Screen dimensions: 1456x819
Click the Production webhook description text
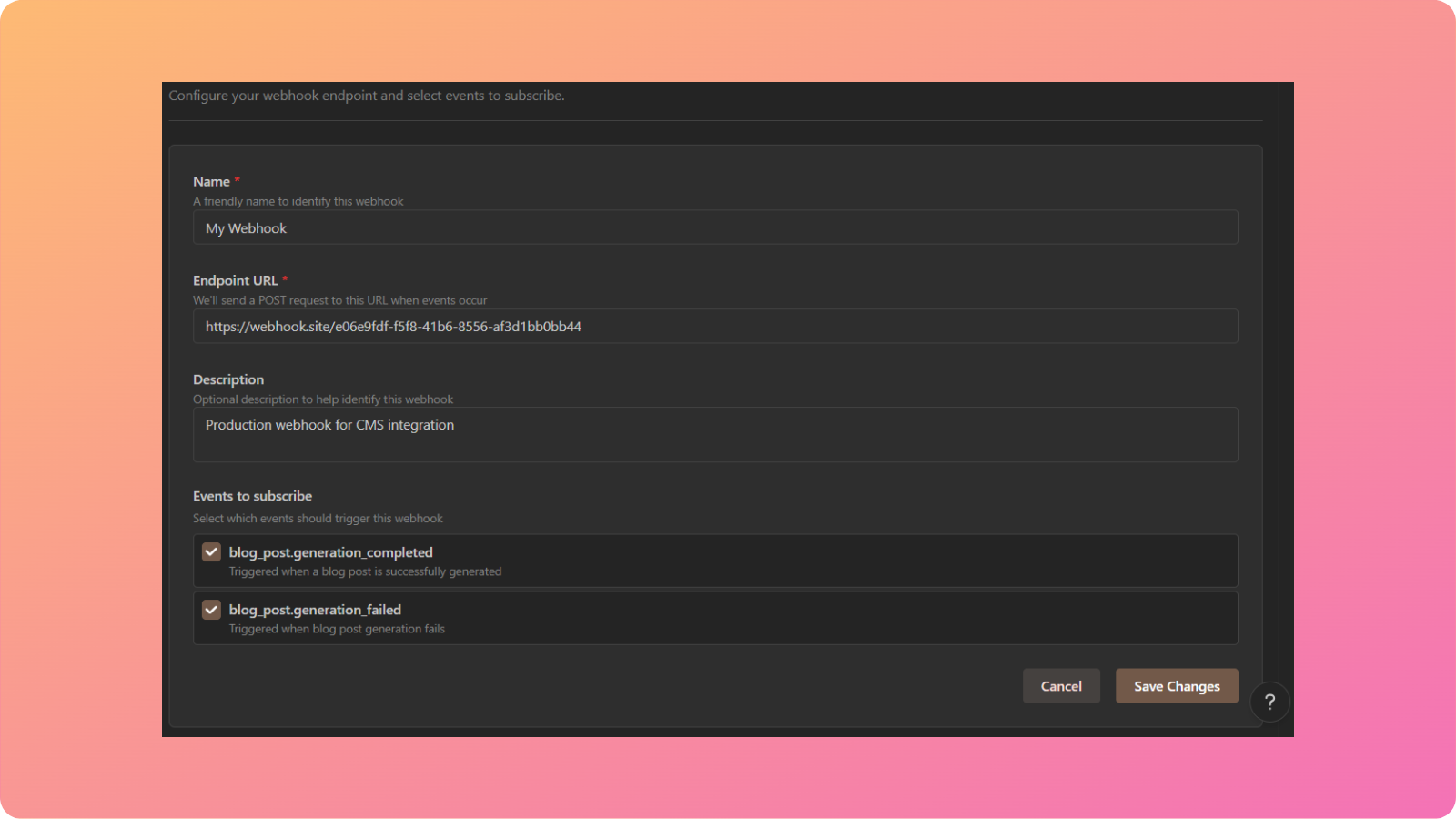tap(329, 424)
